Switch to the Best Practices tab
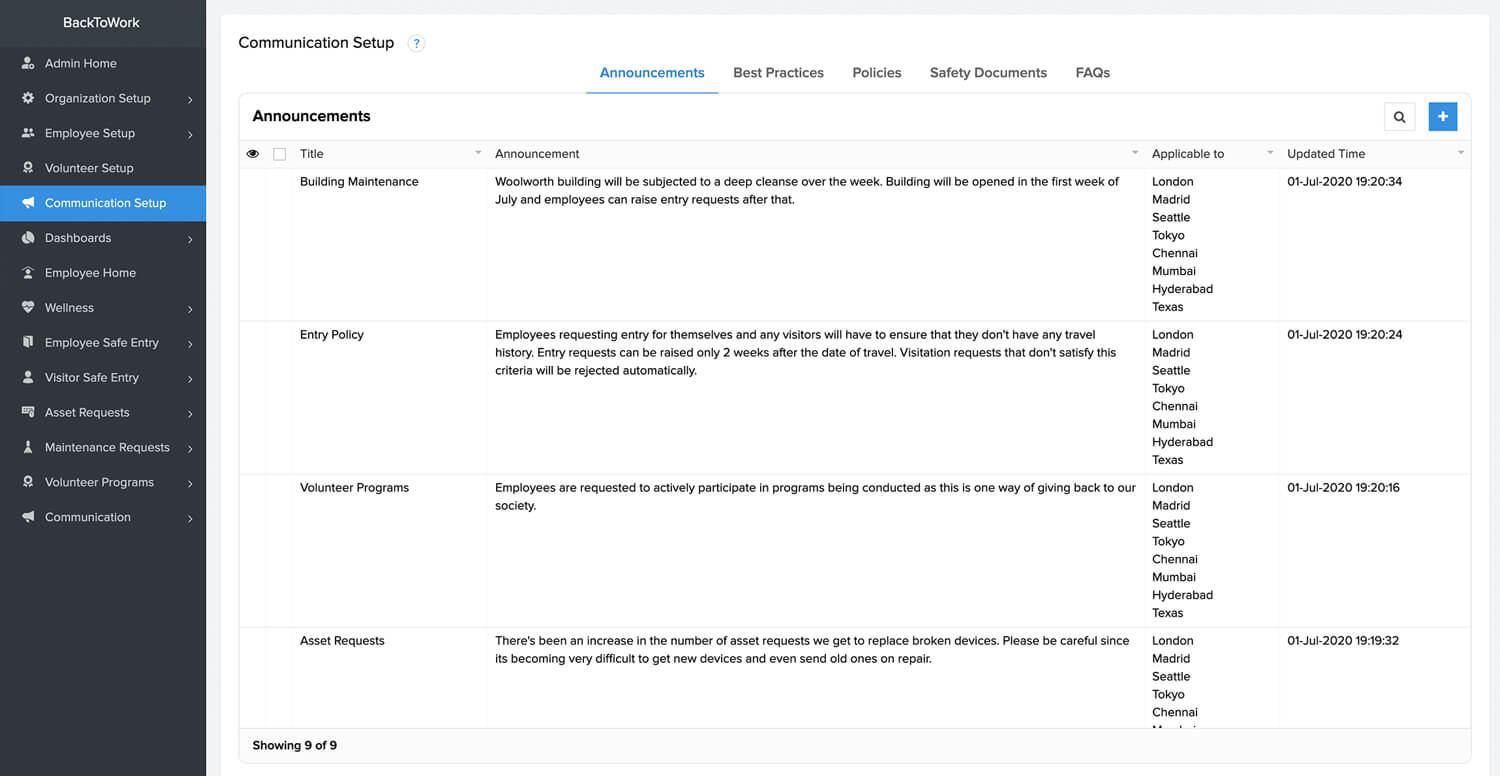 [x=778, y=73]
